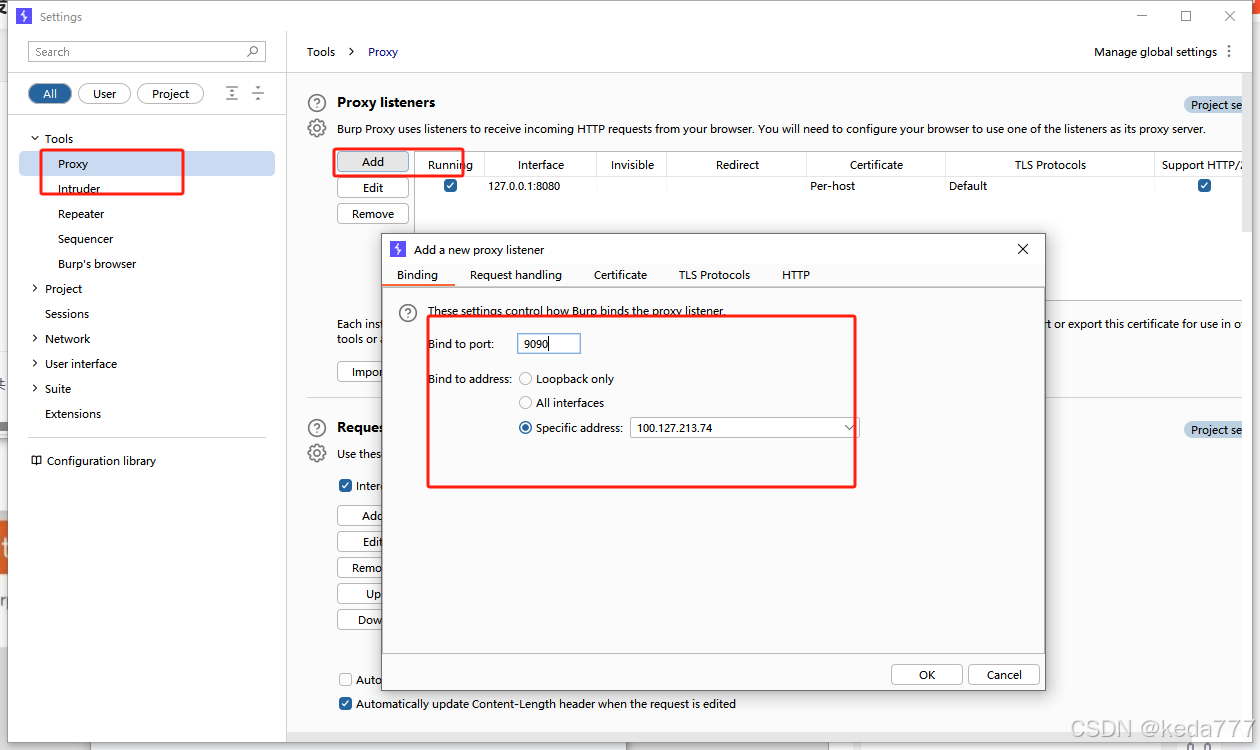Screen dimensions: 1260x750
Task: Click the Configuration library book icon
Action: (36, 461)
